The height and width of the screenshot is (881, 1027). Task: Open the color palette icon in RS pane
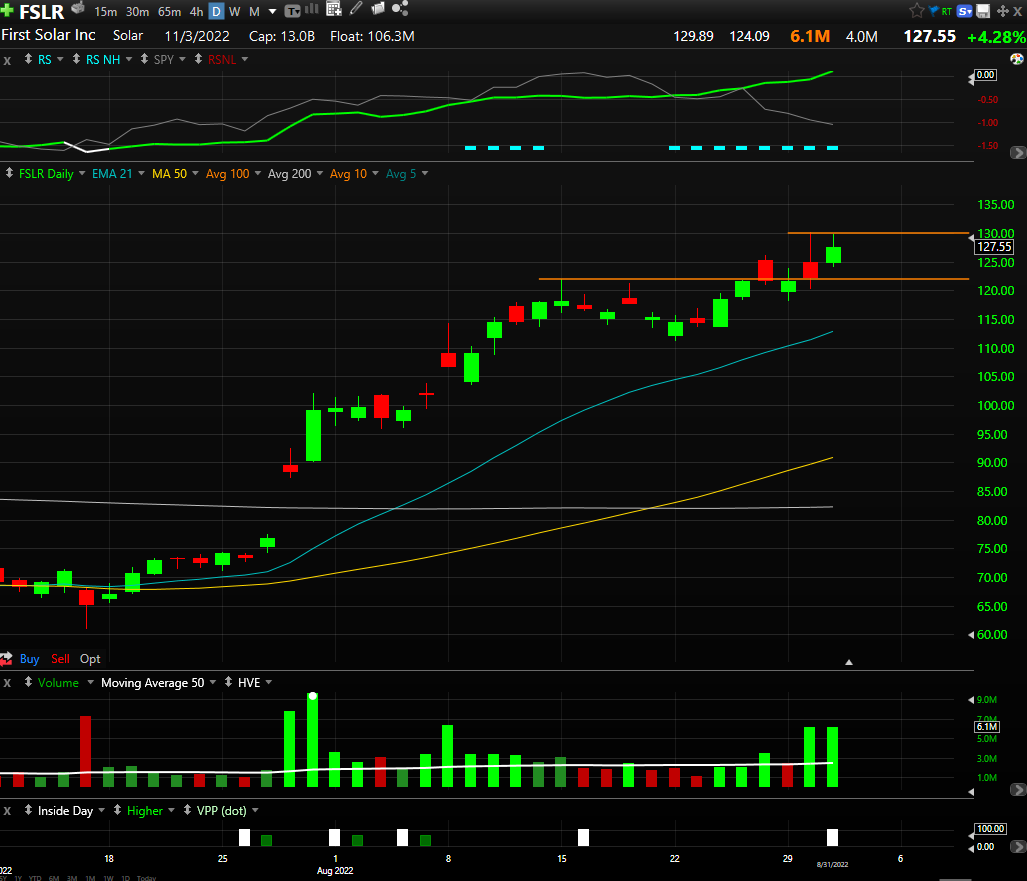1017,59
